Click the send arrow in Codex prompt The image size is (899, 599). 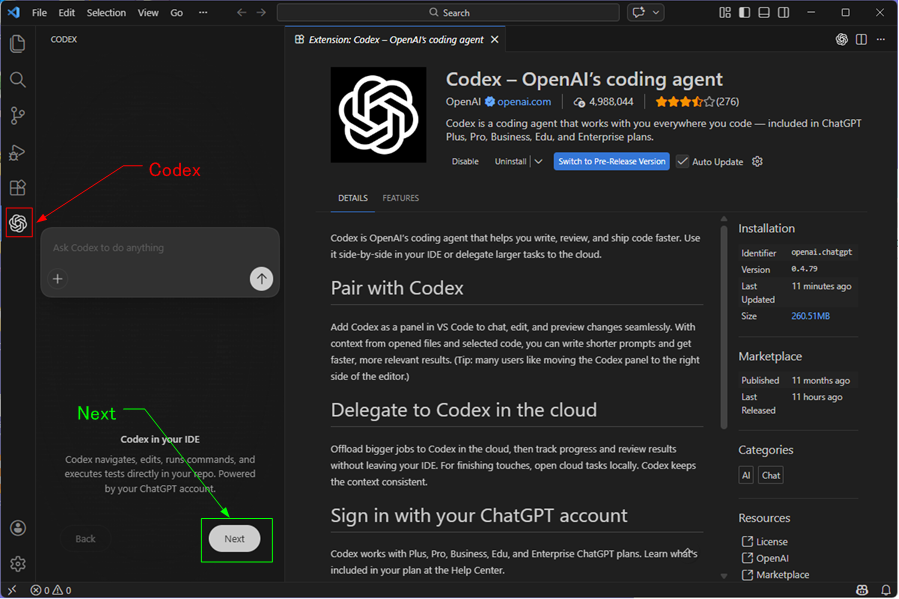[261, 279]
